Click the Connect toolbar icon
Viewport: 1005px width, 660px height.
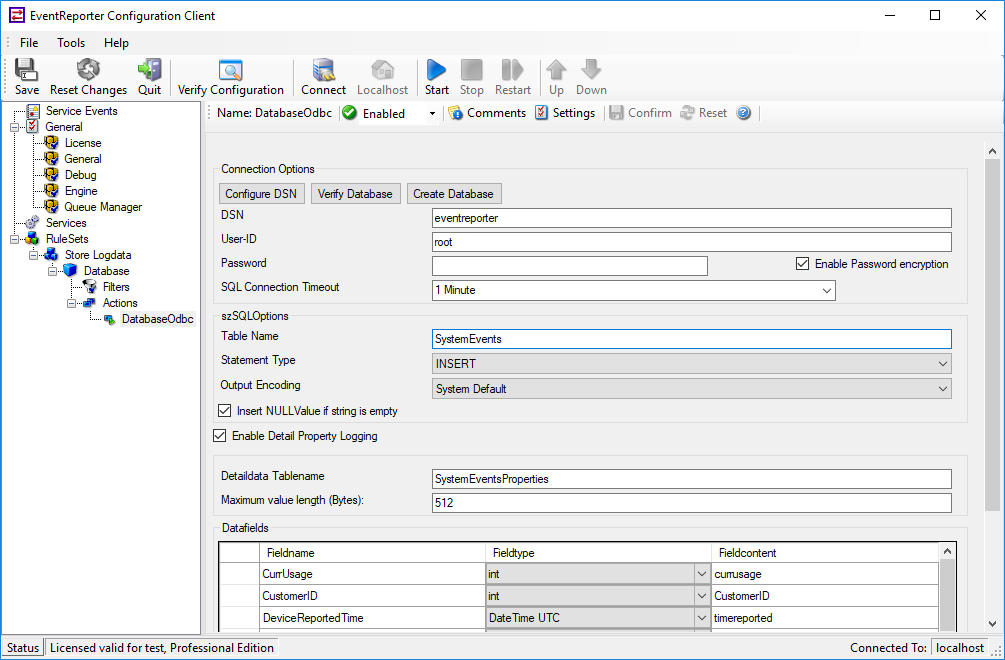(x=324, y=69)
